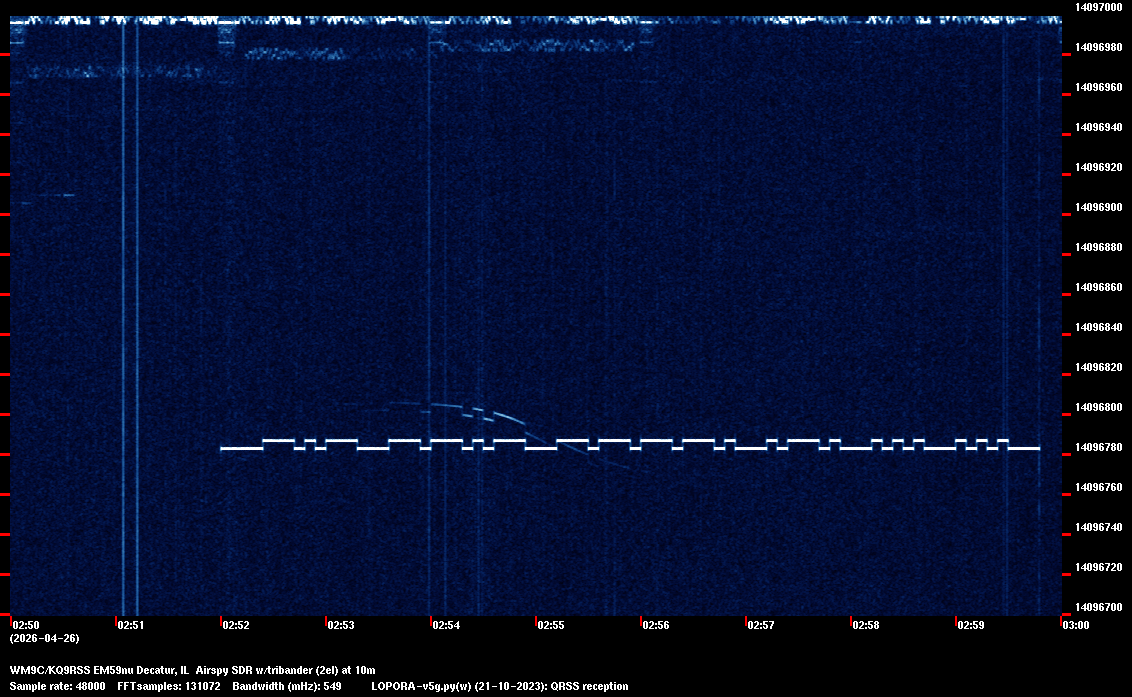The image size is (1132, 697).
Task: Click the 14096720 frequency label
Action: click(1099, 568)
